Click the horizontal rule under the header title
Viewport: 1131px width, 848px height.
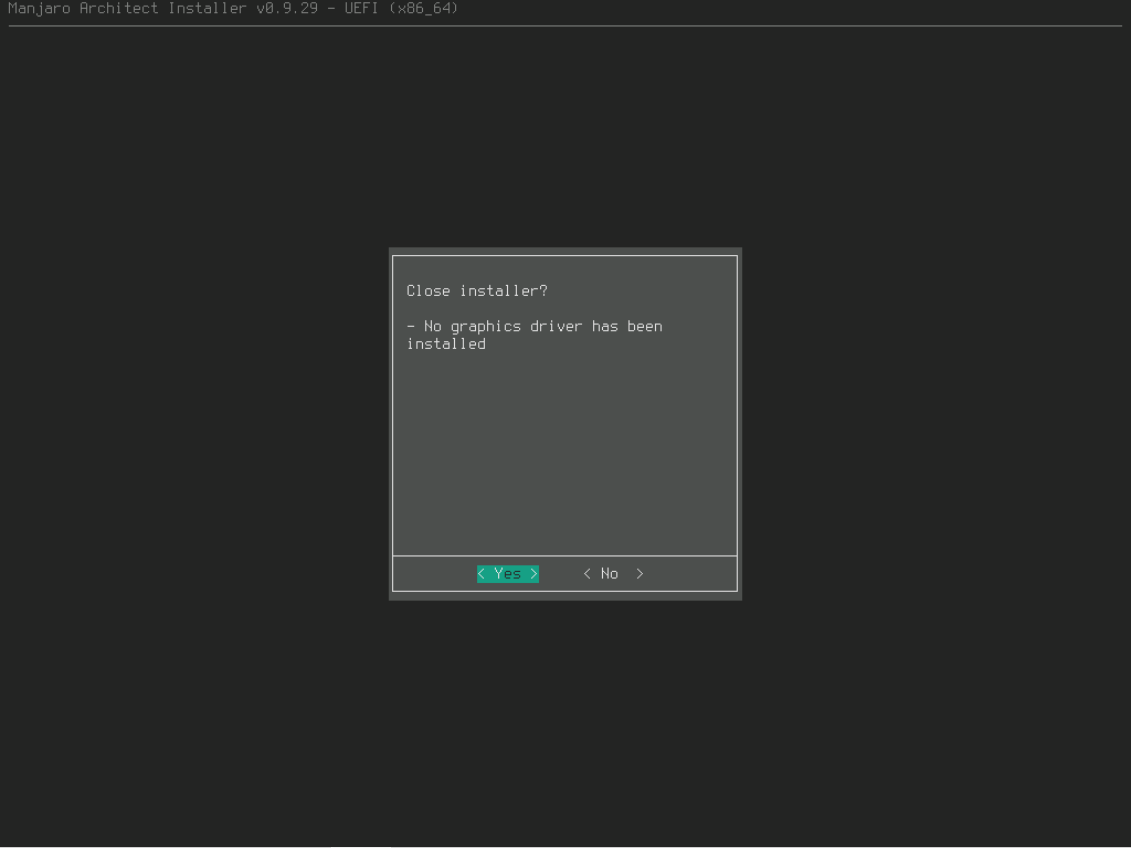[564, 26]
